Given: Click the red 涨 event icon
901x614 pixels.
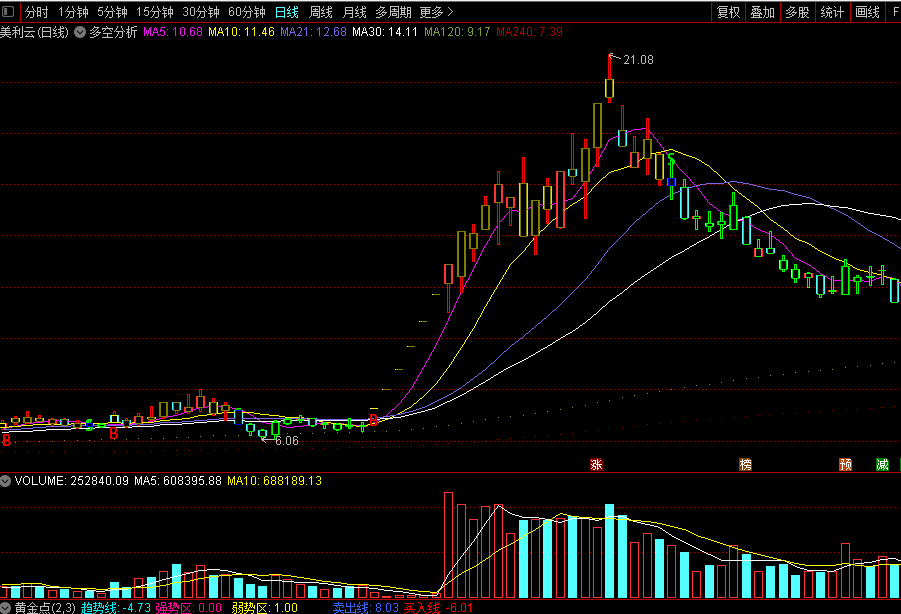Looking at the screenshot, I should (x=596, y=465).
